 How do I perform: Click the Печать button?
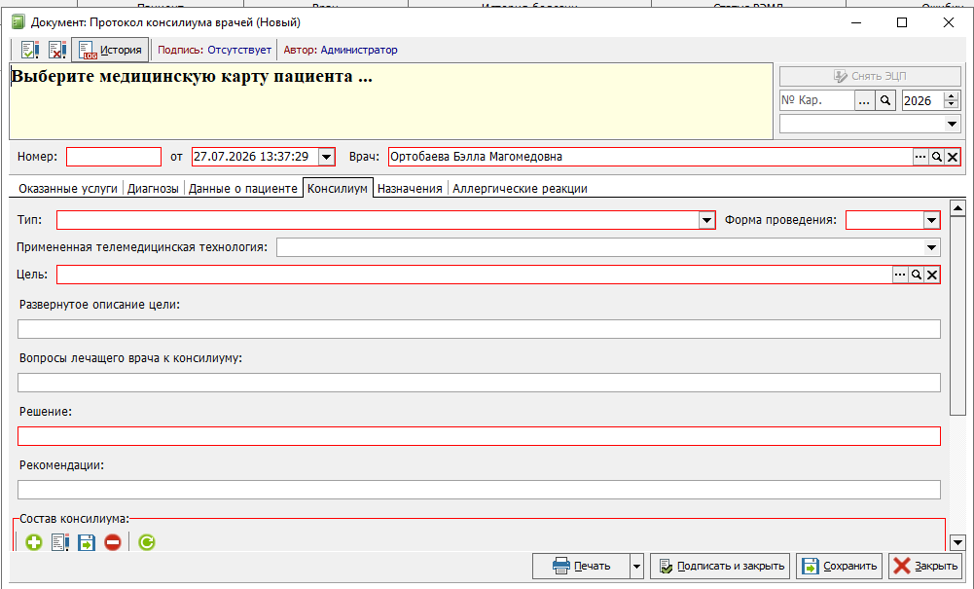[x=581, y=566]
